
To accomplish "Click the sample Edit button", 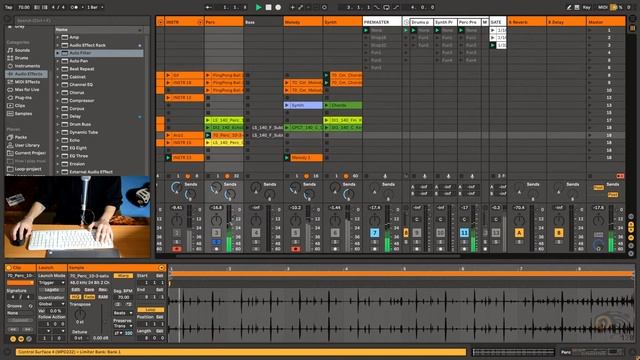I will pos(76,289).
